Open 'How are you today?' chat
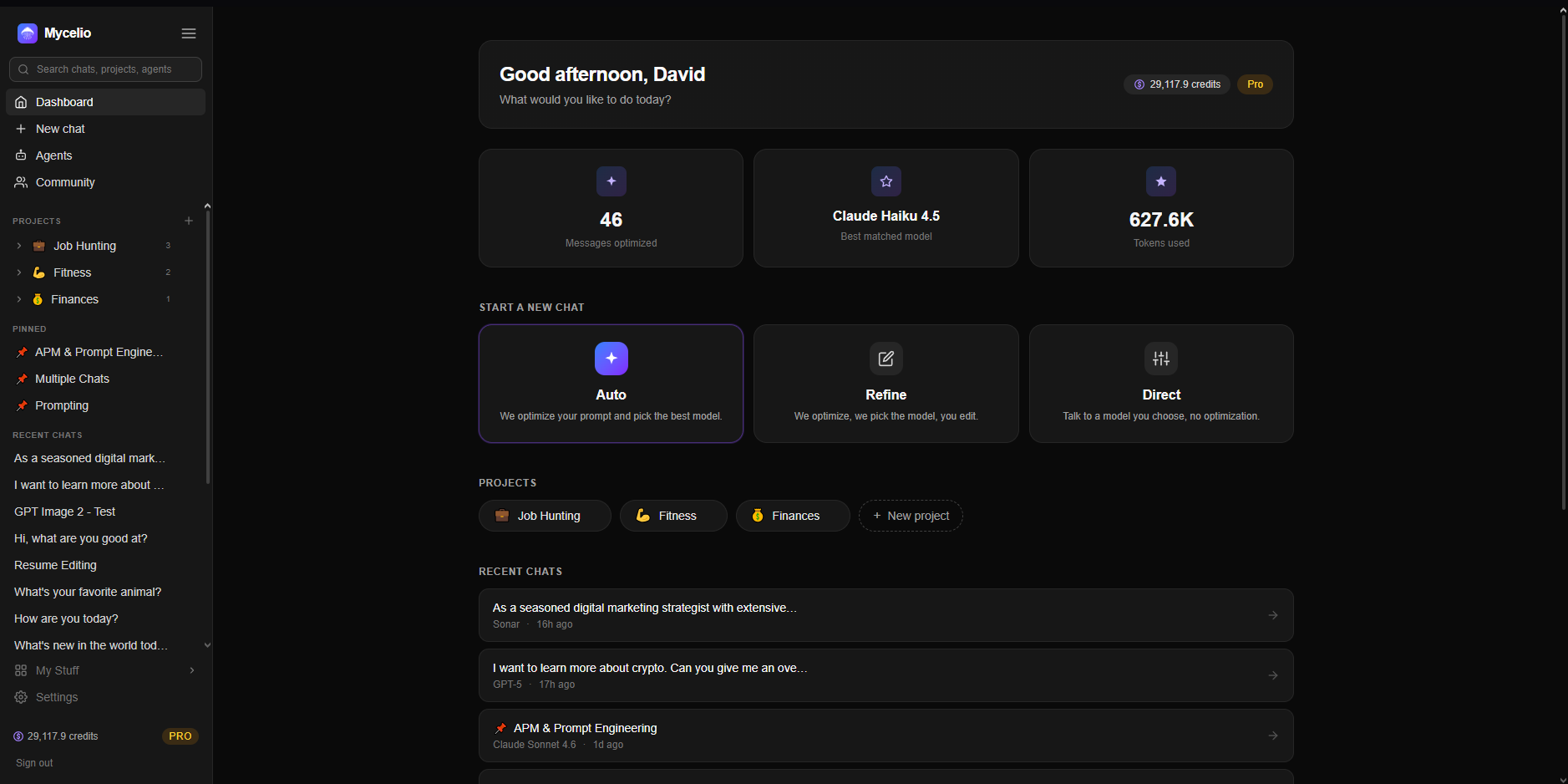The height and width of the screenshot is (784, 1568). (66, 619)
